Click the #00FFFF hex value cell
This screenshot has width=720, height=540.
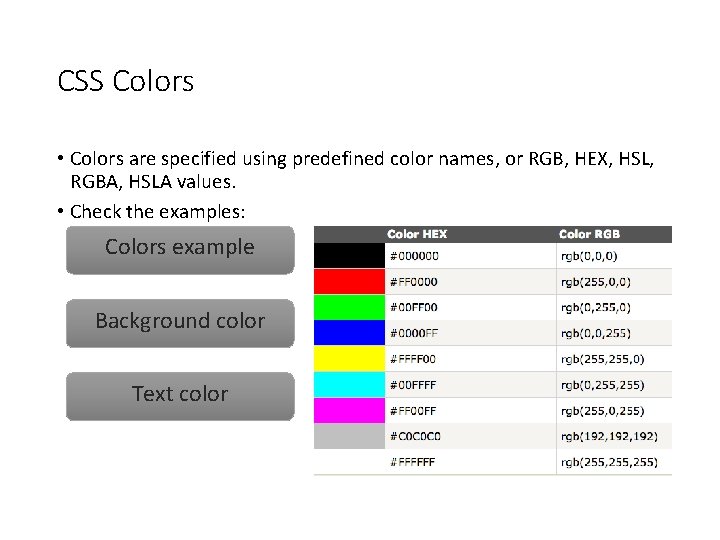pyautogui.click(x=413, y=385)
